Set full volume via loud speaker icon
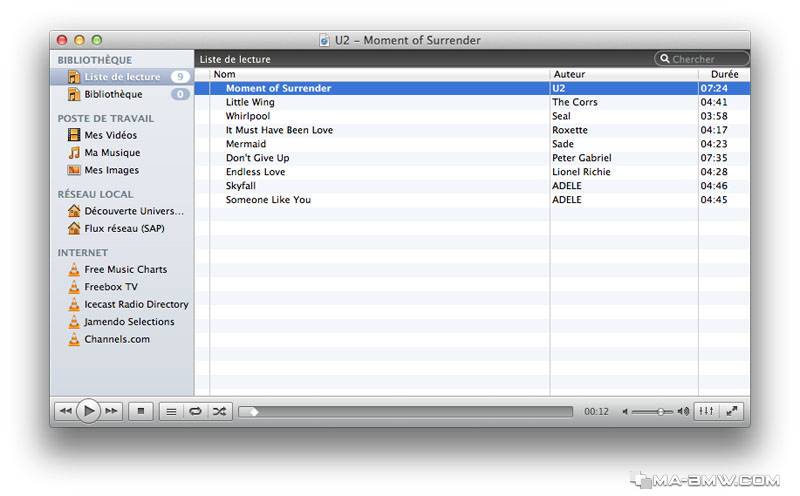The width and height of the screenshot is (800, 496). (x=683, y=411)
